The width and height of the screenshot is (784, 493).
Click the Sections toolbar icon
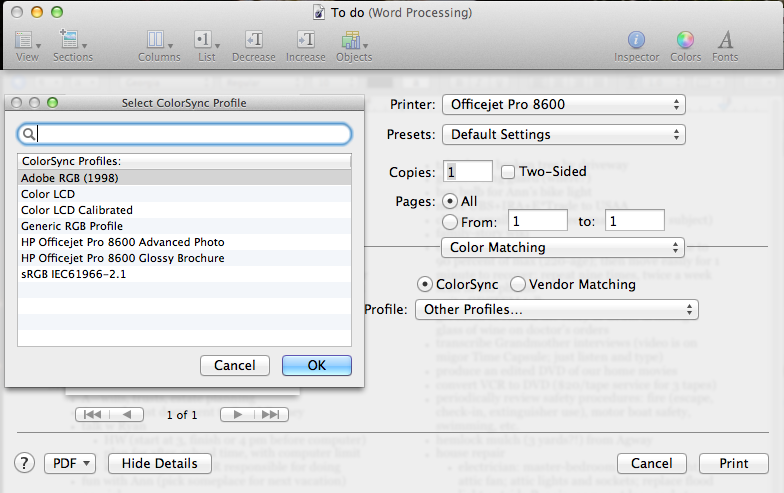pos(72,41)
